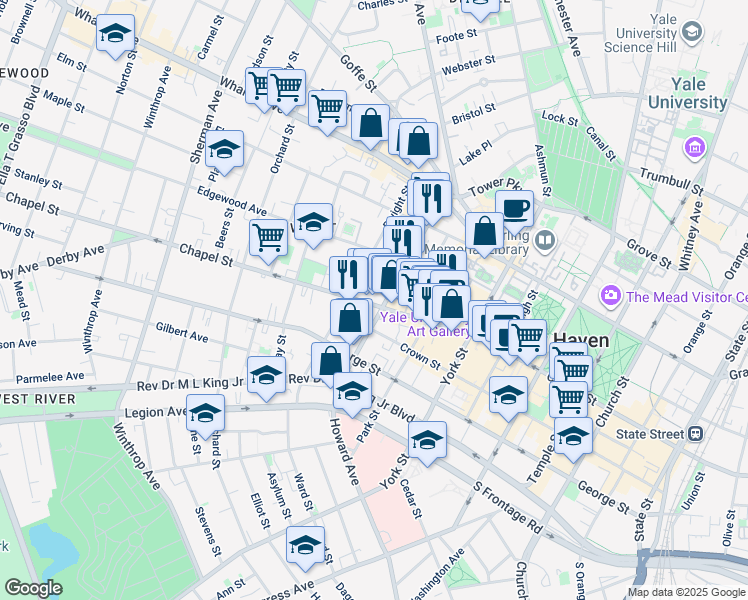
Task: Click the shopping bag marker above Art Gallery label
Action: point(451,307)
